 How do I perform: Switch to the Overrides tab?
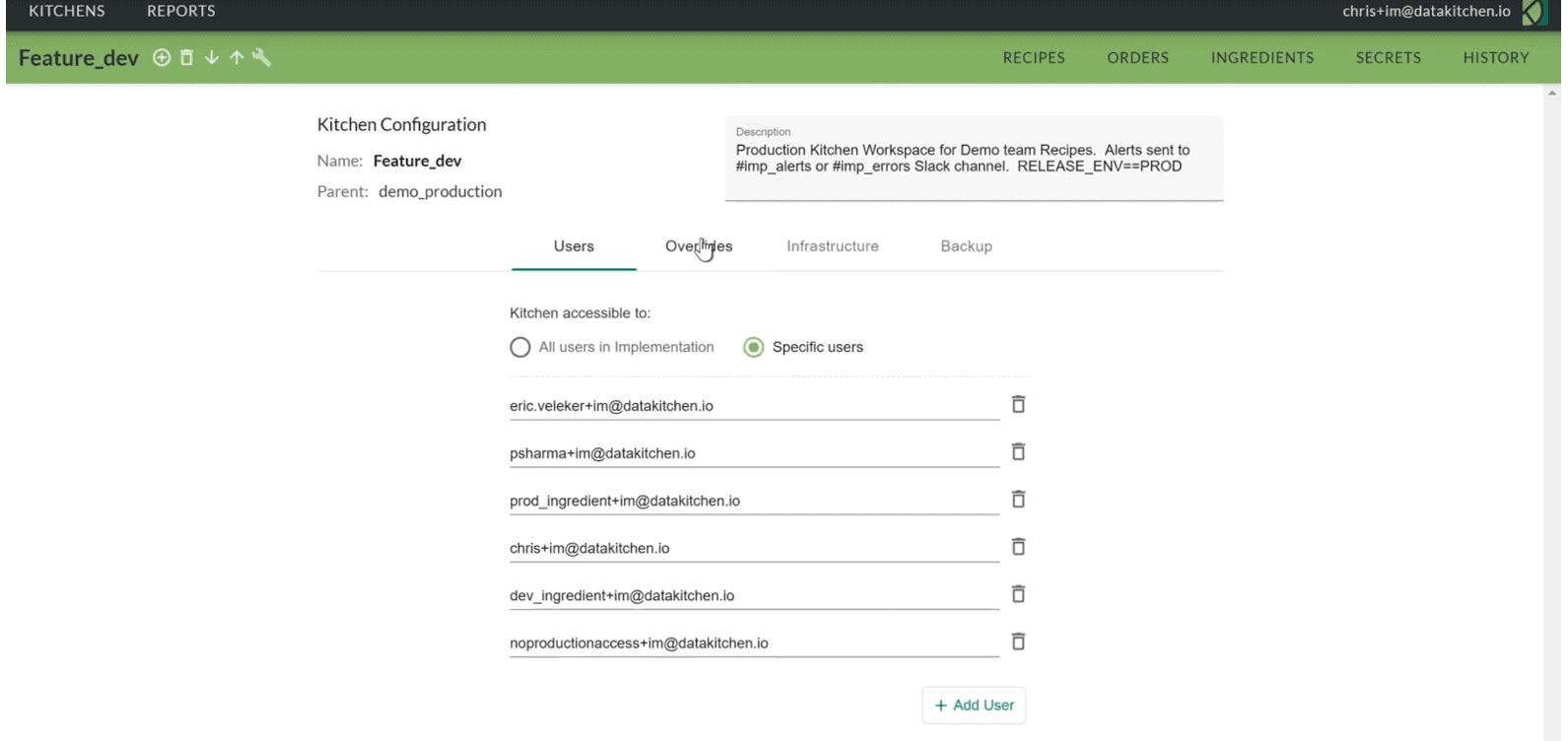699,246
